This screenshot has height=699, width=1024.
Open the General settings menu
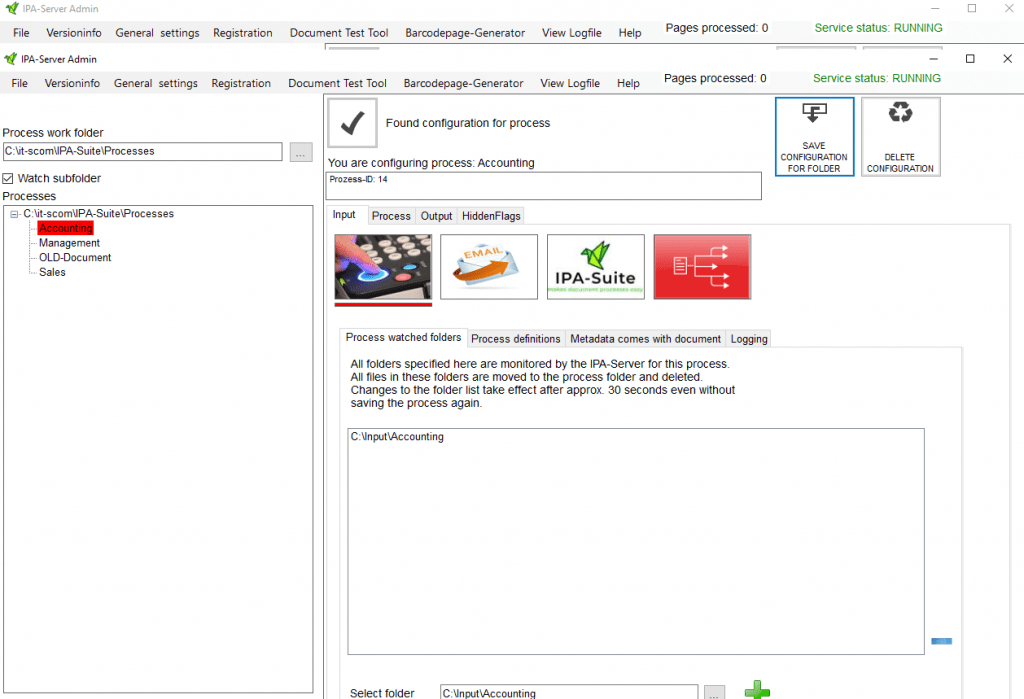pyautogui.click(x=156, y=84)
